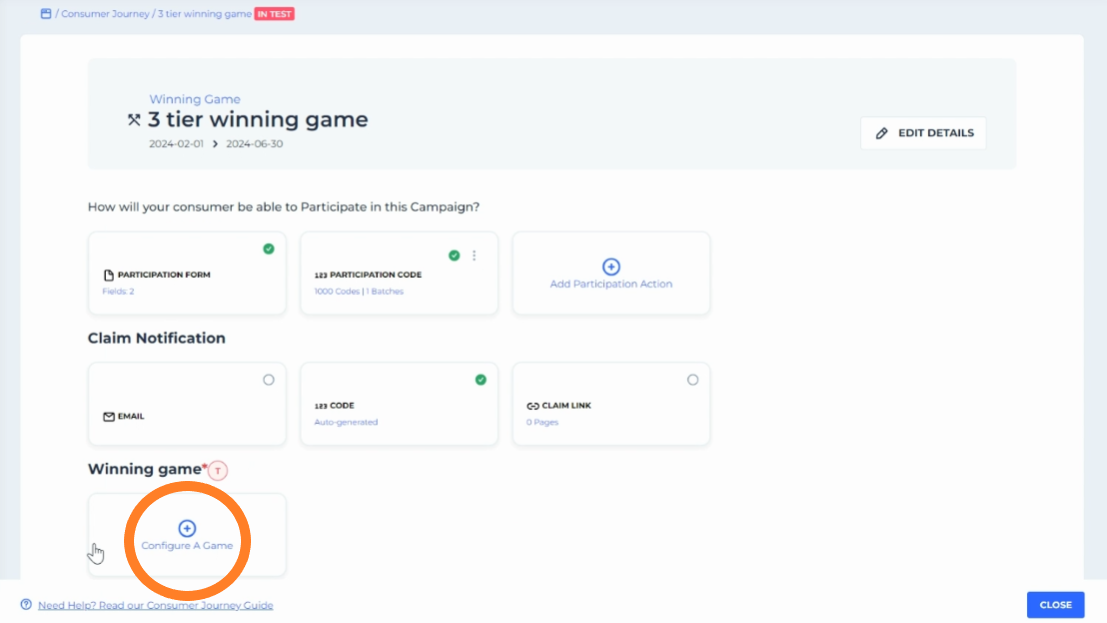Open the Consumer Journey Guide help link
Viewport: 1107px width, 623px height.
coord(155,605)
